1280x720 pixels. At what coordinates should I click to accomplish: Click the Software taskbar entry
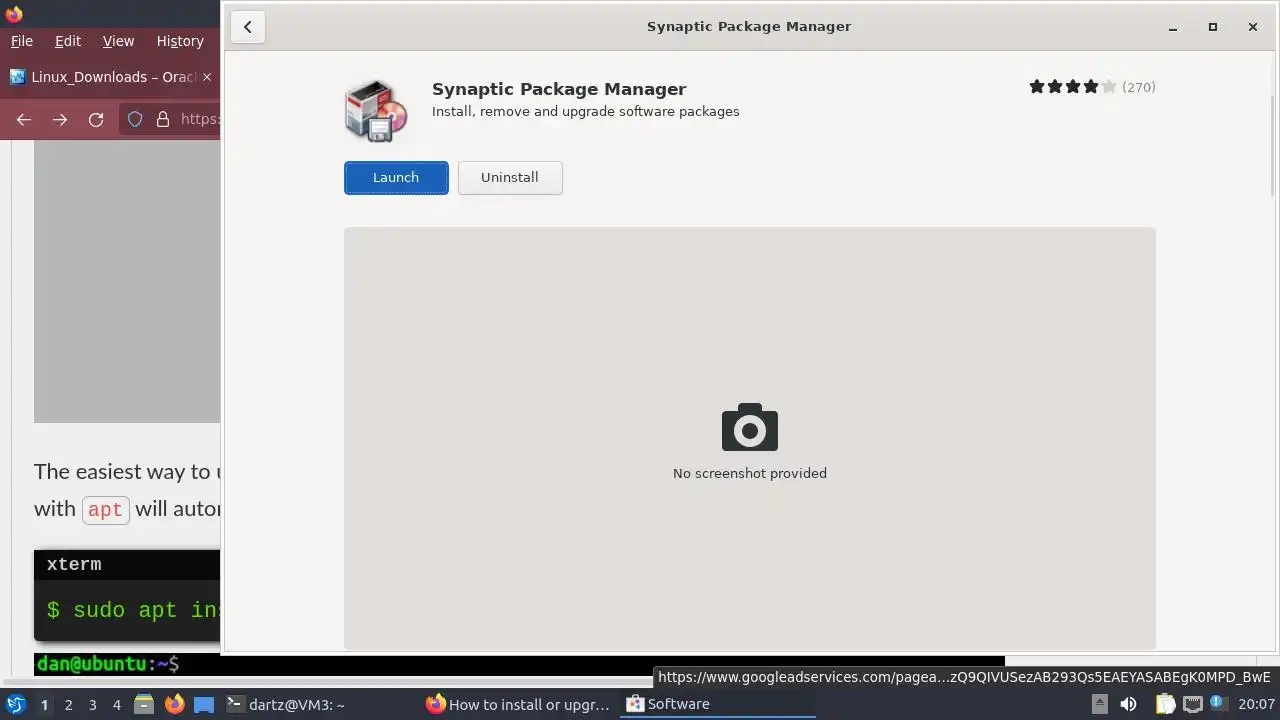718,704
